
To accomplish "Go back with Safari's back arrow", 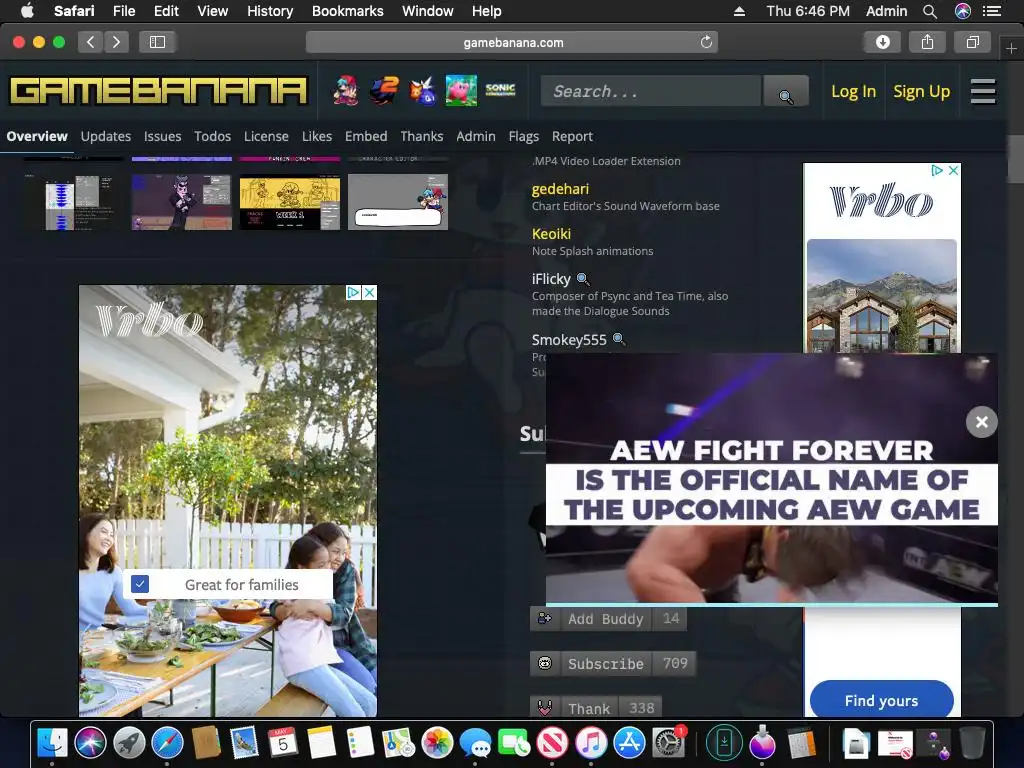I will 90,42.
